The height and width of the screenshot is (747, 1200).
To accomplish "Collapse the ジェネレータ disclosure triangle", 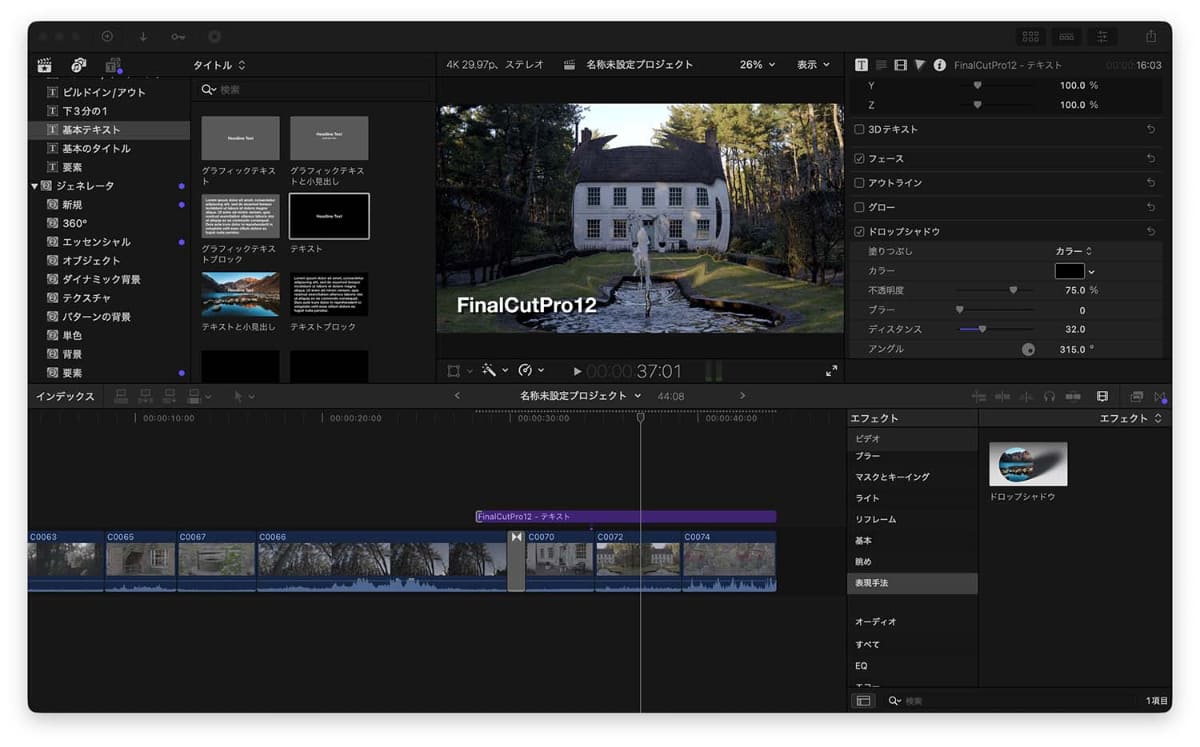I will pos(34,186).
